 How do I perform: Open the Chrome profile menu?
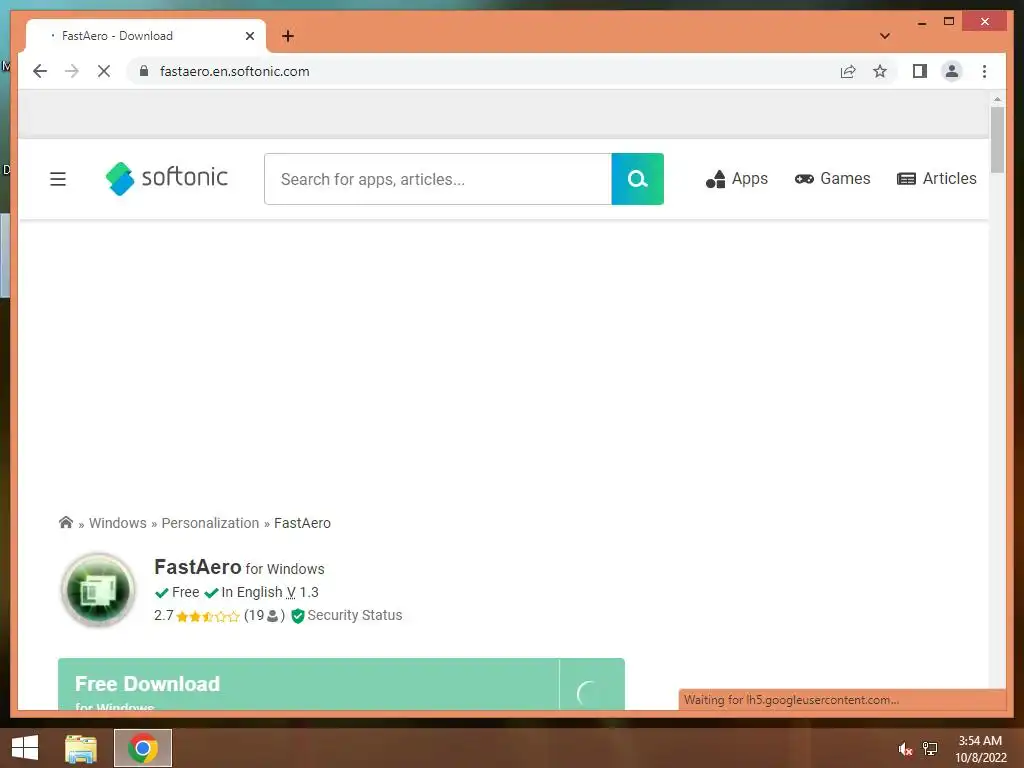point(952,71)
